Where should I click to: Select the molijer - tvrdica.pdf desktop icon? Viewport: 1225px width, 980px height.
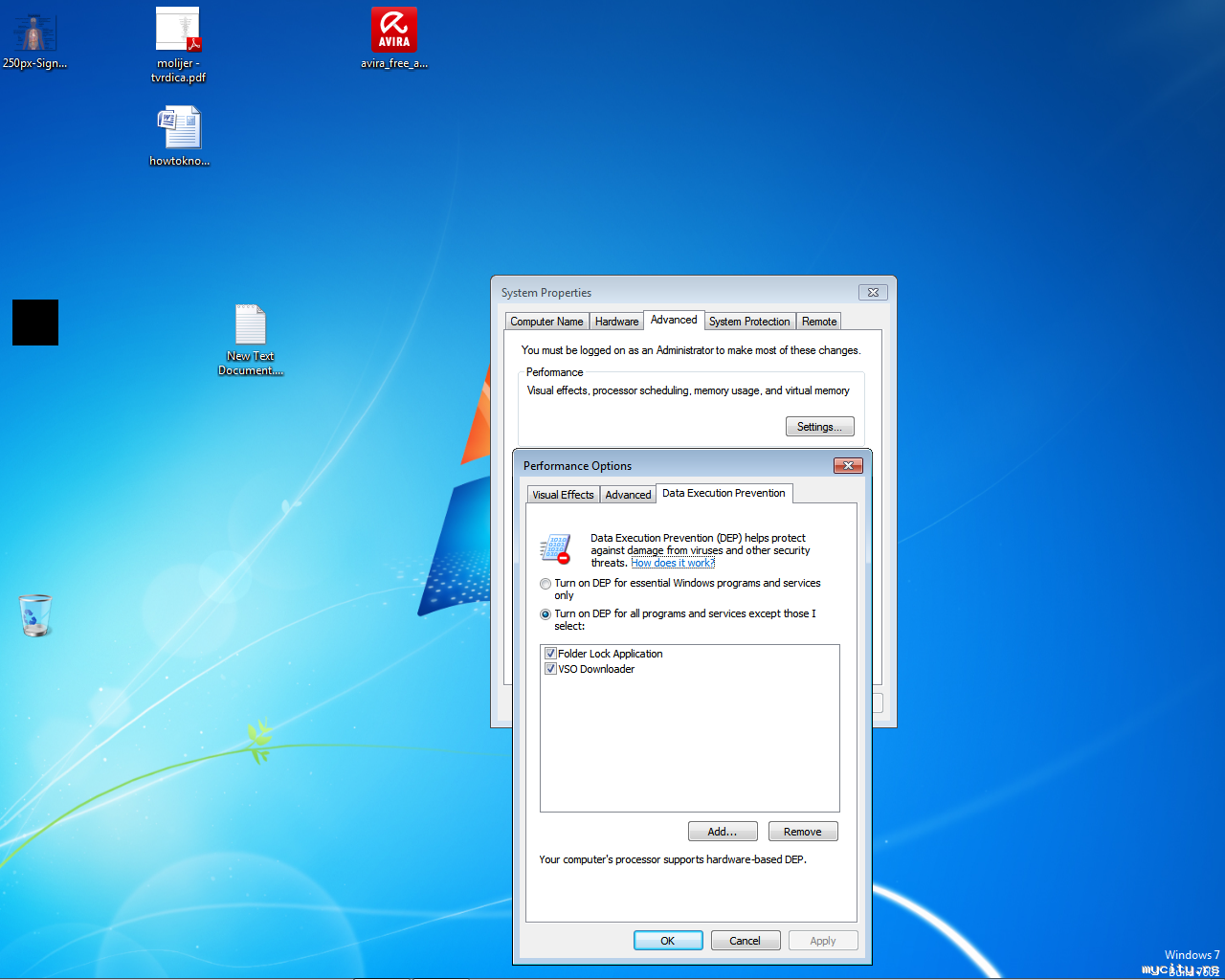tap(178, 45)
